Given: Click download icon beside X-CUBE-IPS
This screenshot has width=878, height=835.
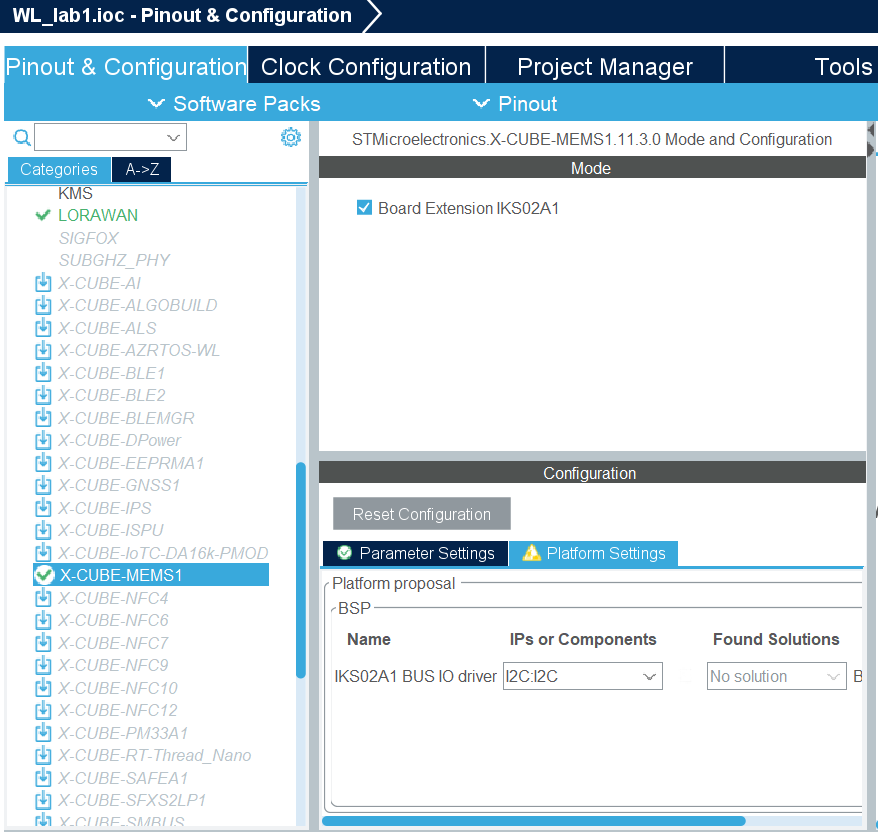Looking at the screenshot, I should click(43, 508).
